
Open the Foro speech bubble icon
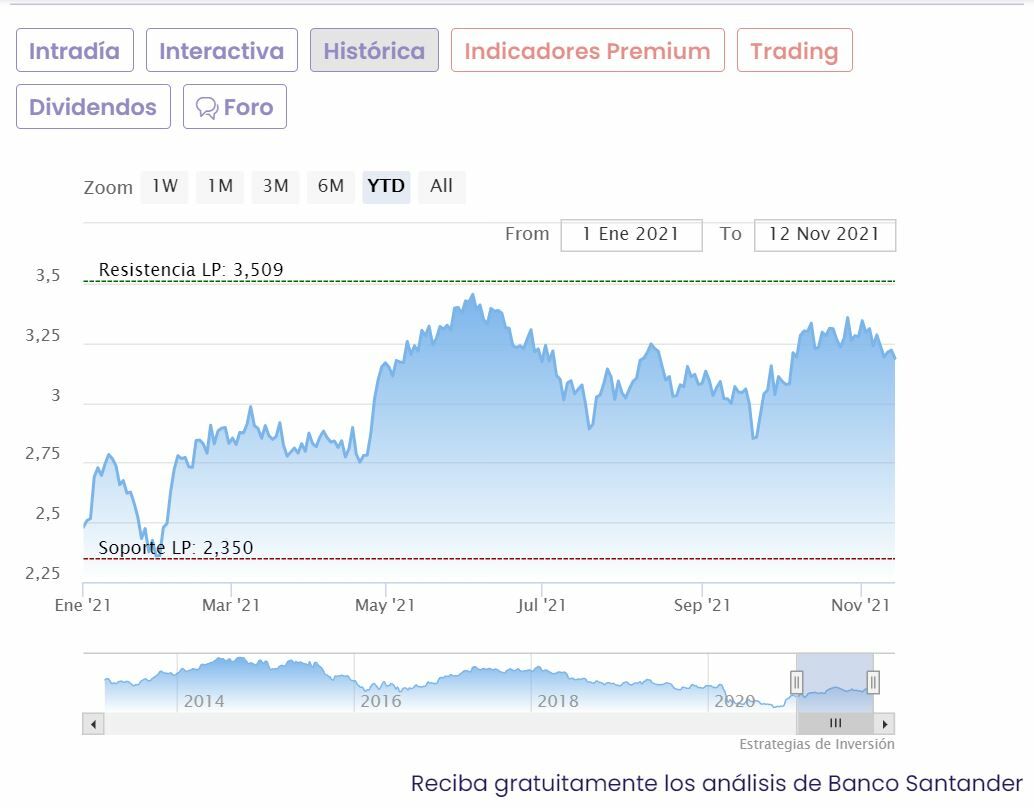pyautogui.click(x=207, y=108)
